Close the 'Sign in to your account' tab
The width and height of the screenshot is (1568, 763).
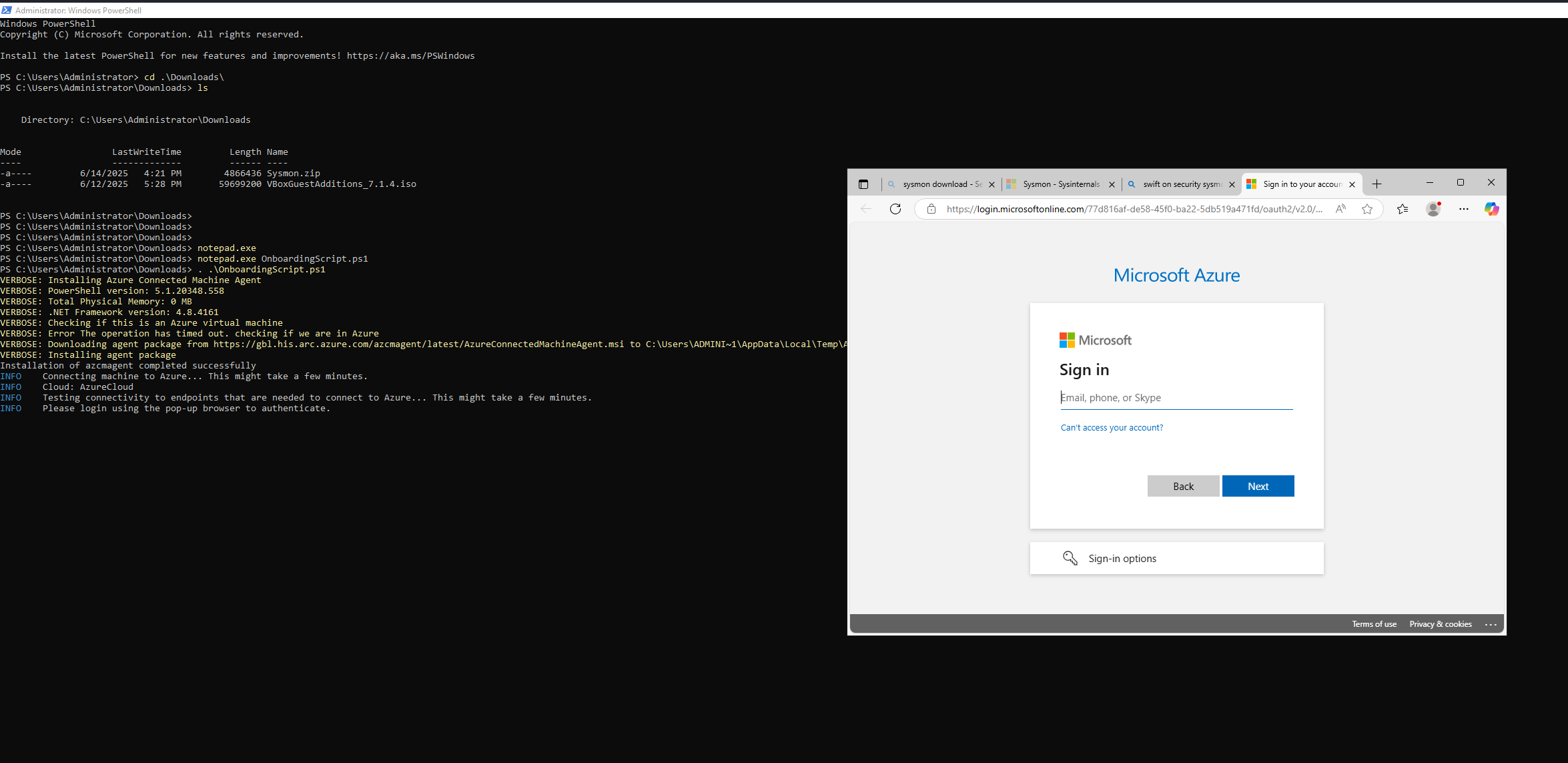click(1352, 185)
